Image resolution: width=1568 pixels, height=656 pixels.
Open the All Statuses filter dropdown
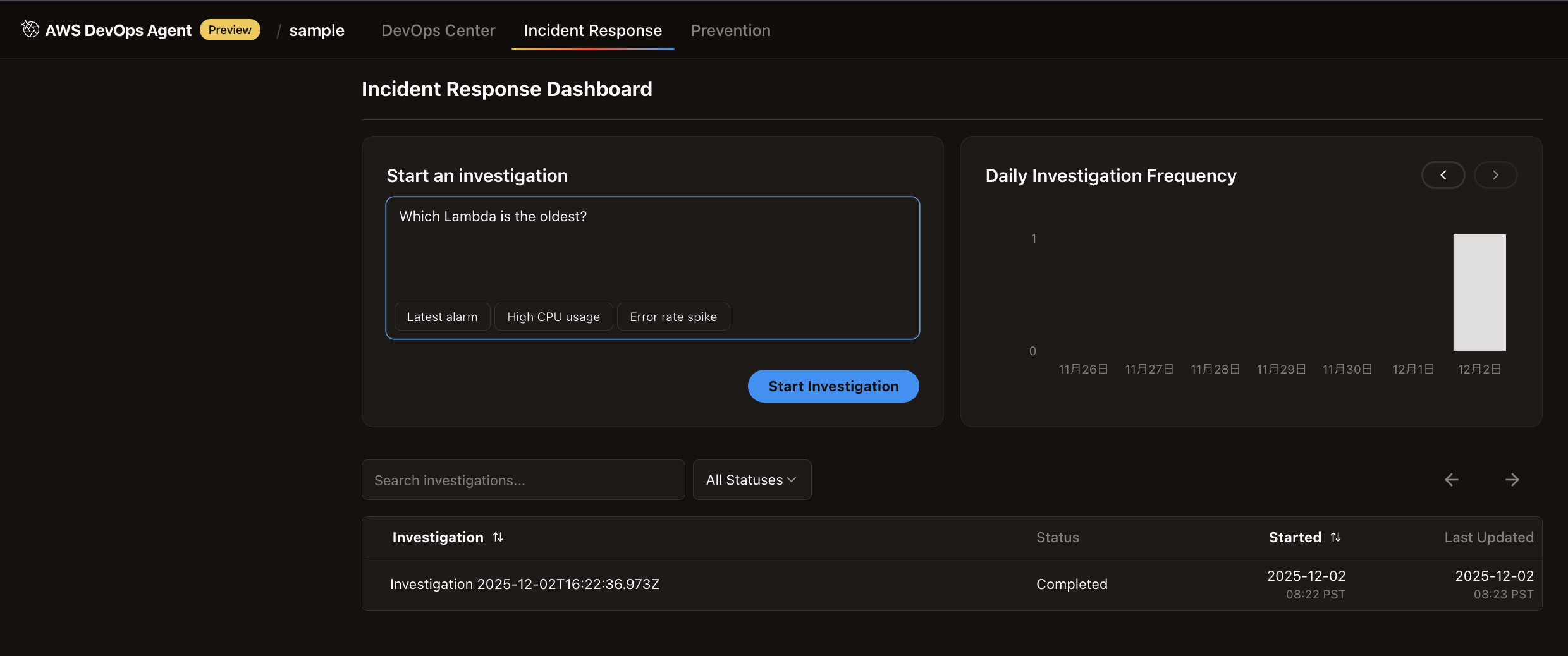click(x=751, y=480)
